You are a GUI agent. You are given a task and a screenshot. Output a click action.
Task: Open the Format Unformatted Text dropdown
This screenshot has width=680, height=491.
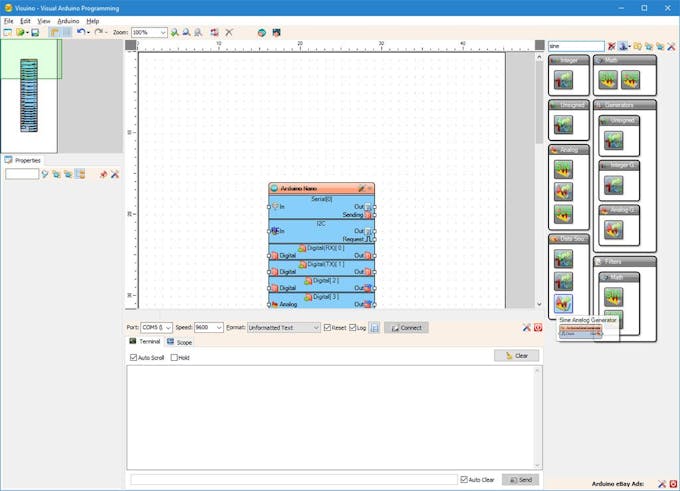(316, 327)
